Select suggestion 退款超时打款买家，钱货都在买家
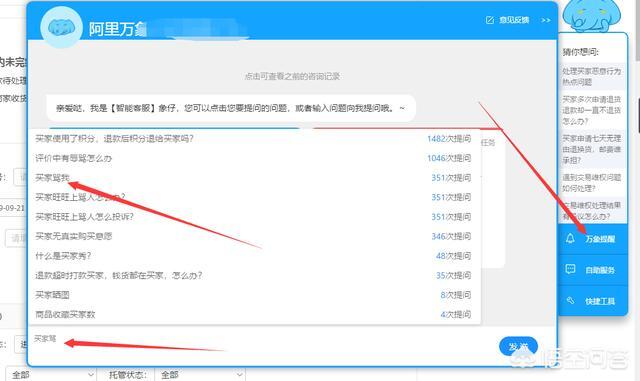Screen dimensions: 640x381 (118, 276)
